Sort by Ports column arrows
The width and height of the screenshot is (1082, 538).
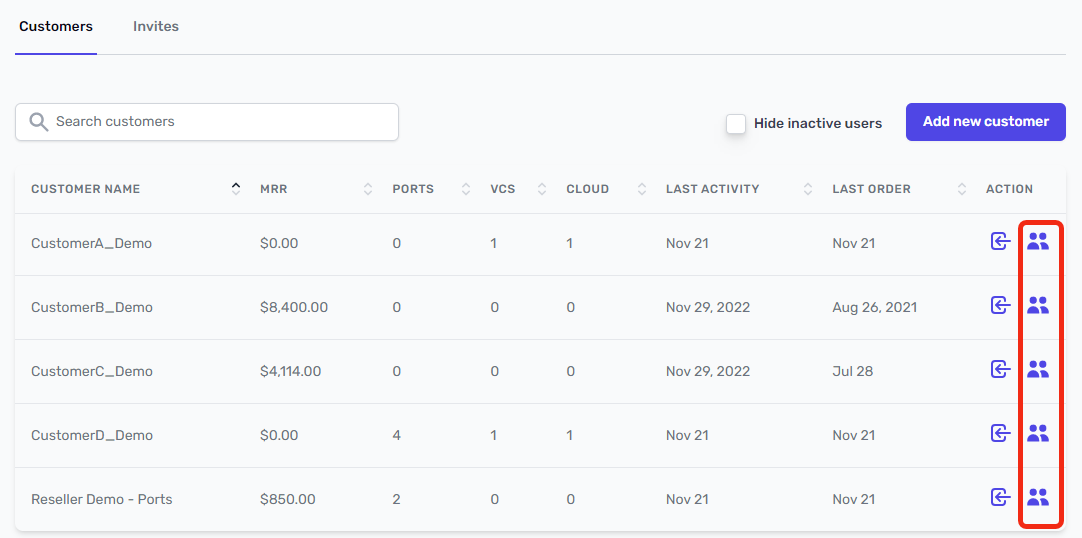point(466,189)
